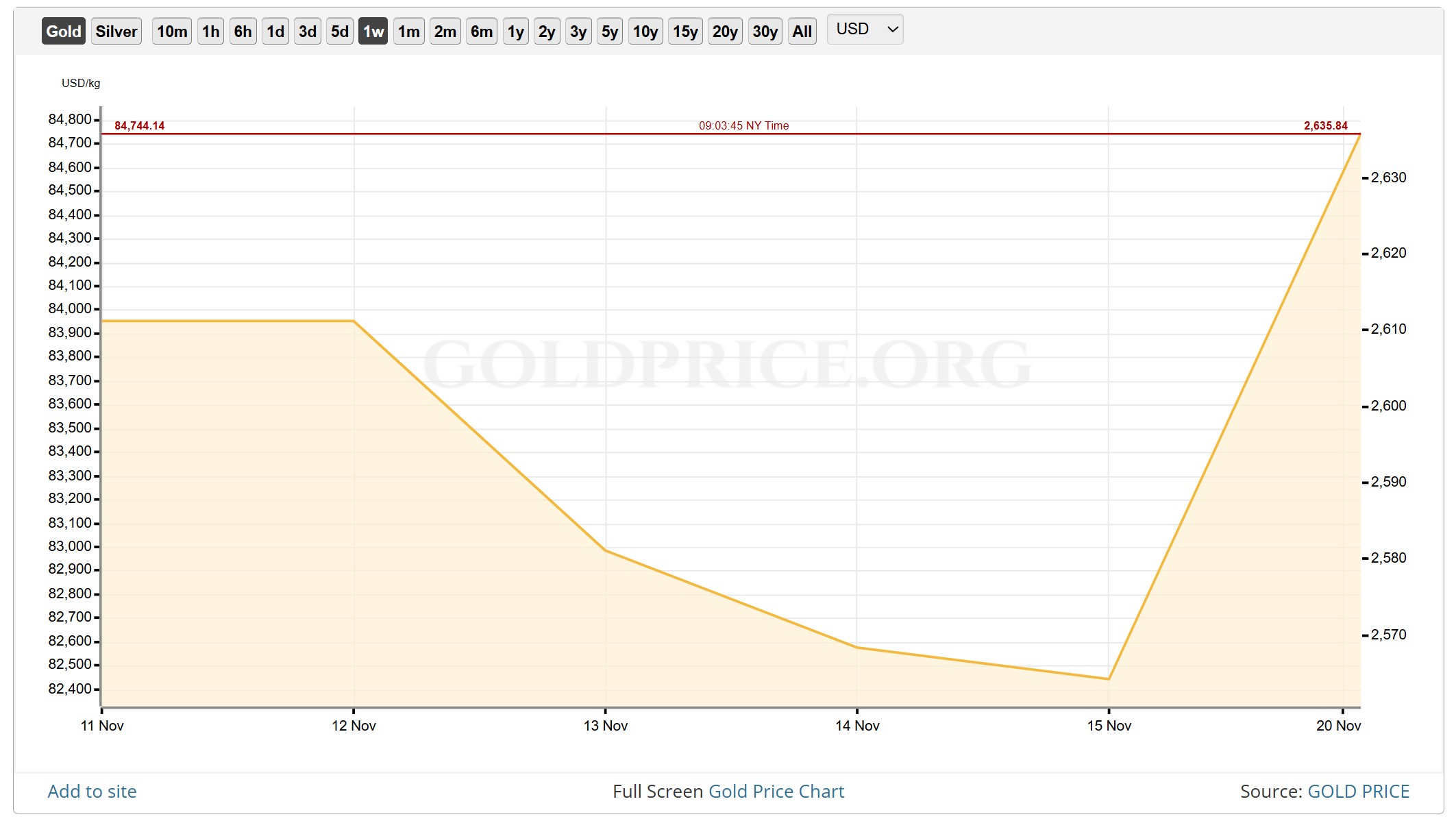Select the 2m time range

pos(445,32)
